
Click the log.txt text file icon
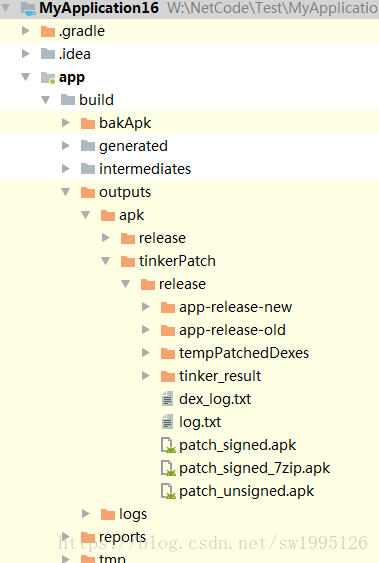(167, 422)
